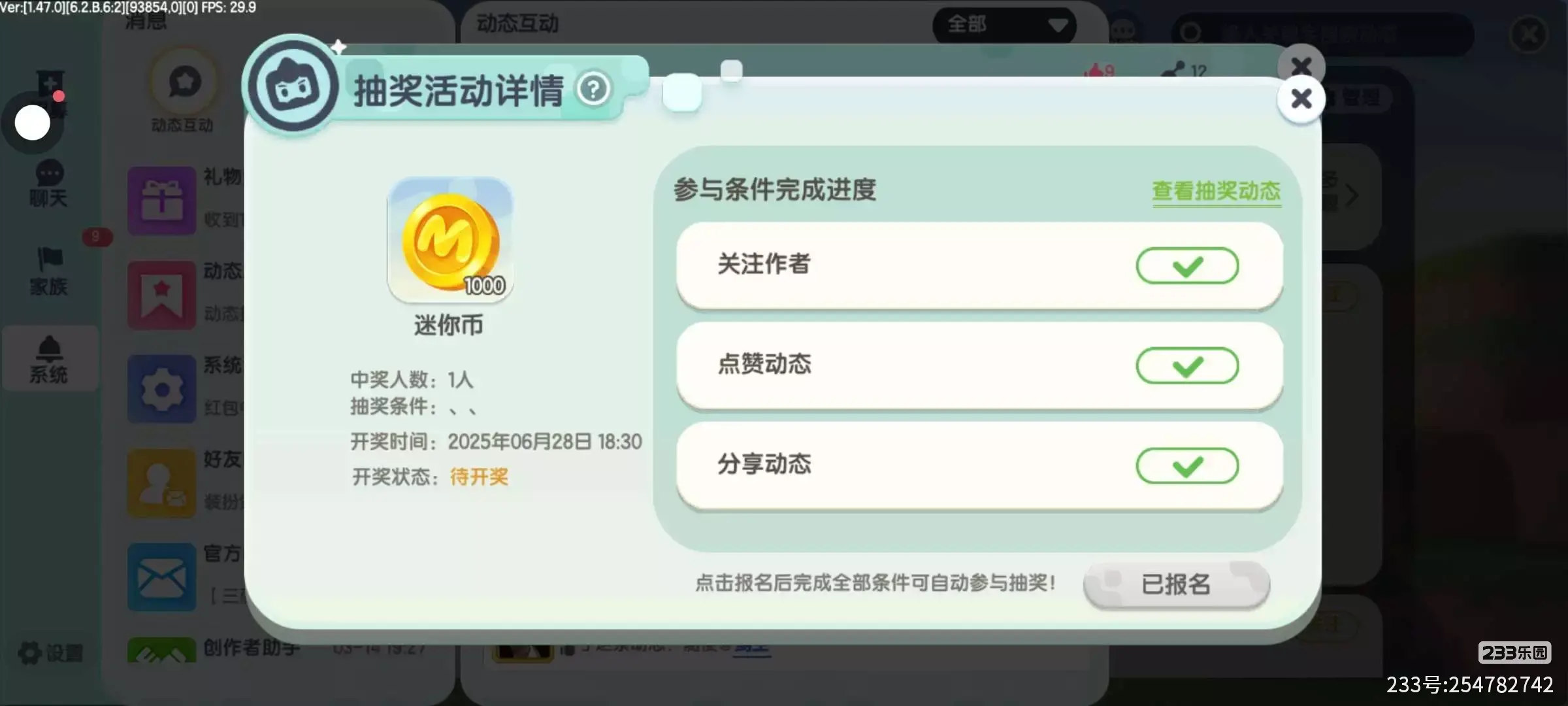Open the 家族 flag sidebar icon
The image size is (1568, 706).
[x=48, y=271]
